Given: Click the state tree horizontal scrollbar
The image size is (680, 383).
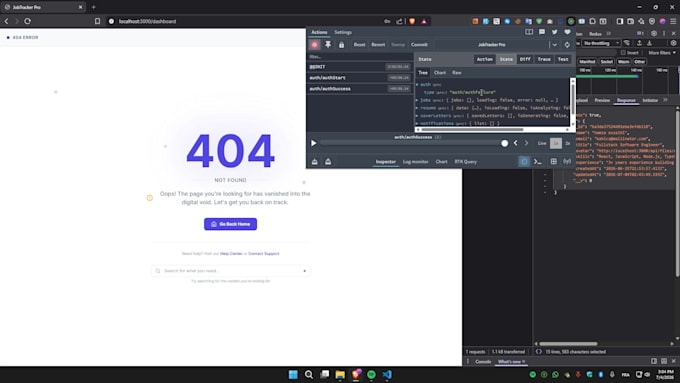Looking at the screenshot, I should point(472,129).
